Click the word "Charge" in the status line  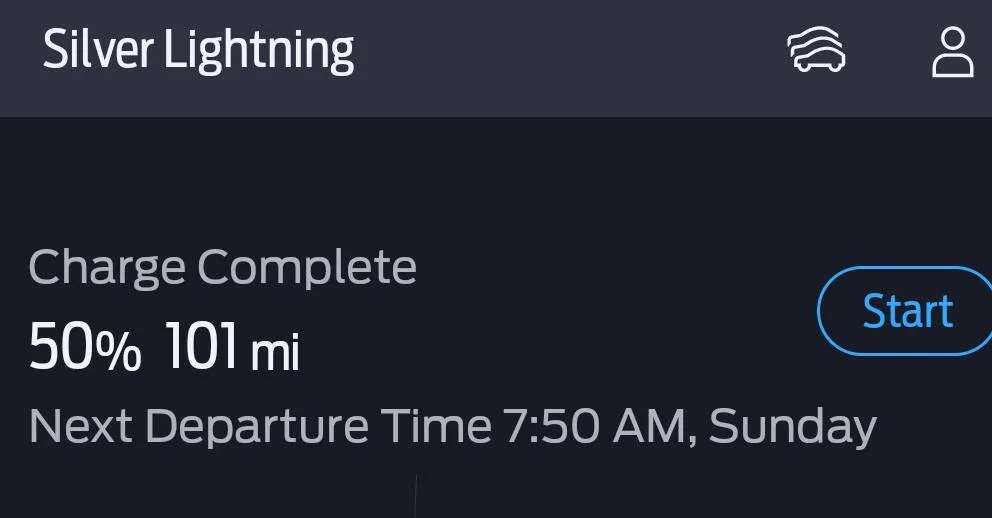coord(107,267)
